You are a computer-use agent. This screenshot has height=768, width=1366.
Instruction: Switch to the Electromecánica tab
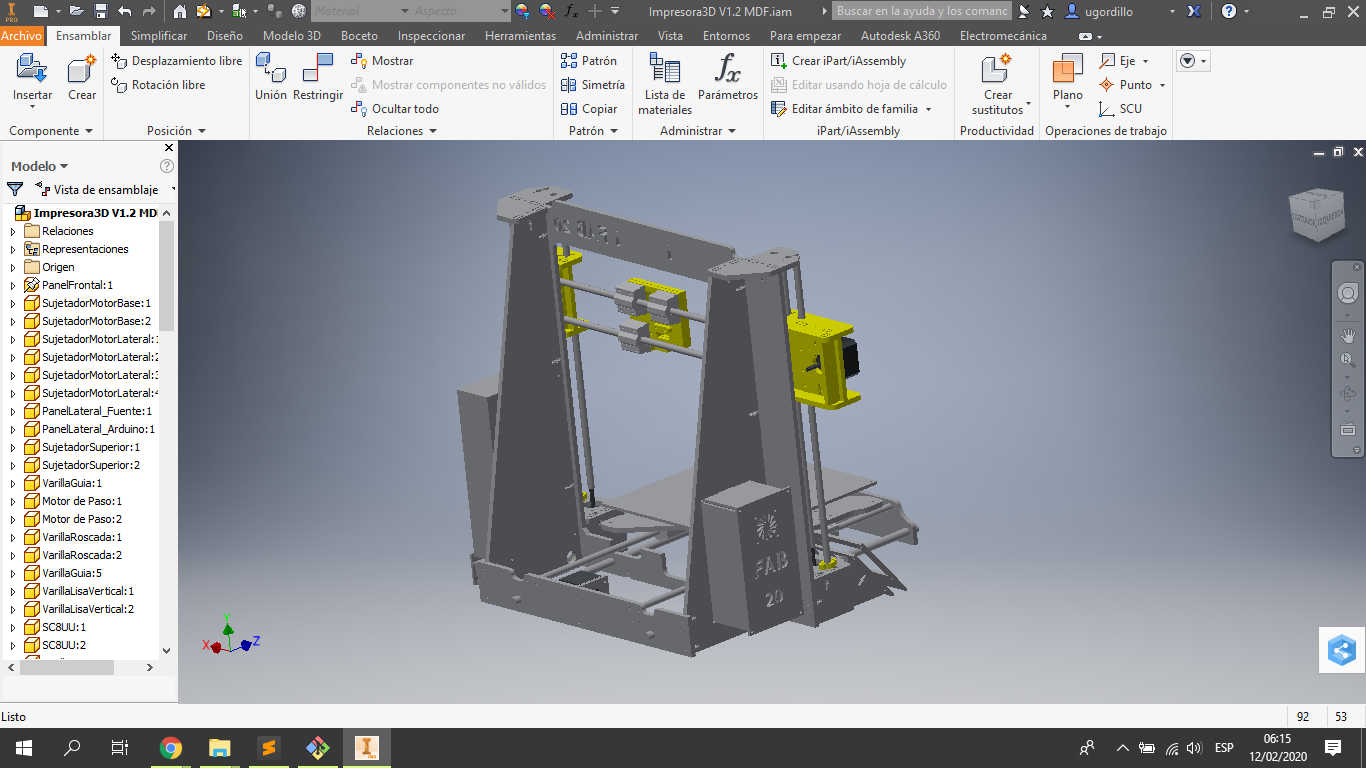coord(1003,35)
